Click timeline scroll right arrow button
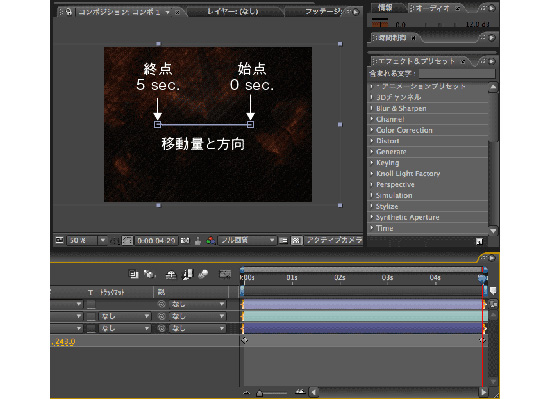The width and height of the screenshot is (550, 399). tap(483, 392)
